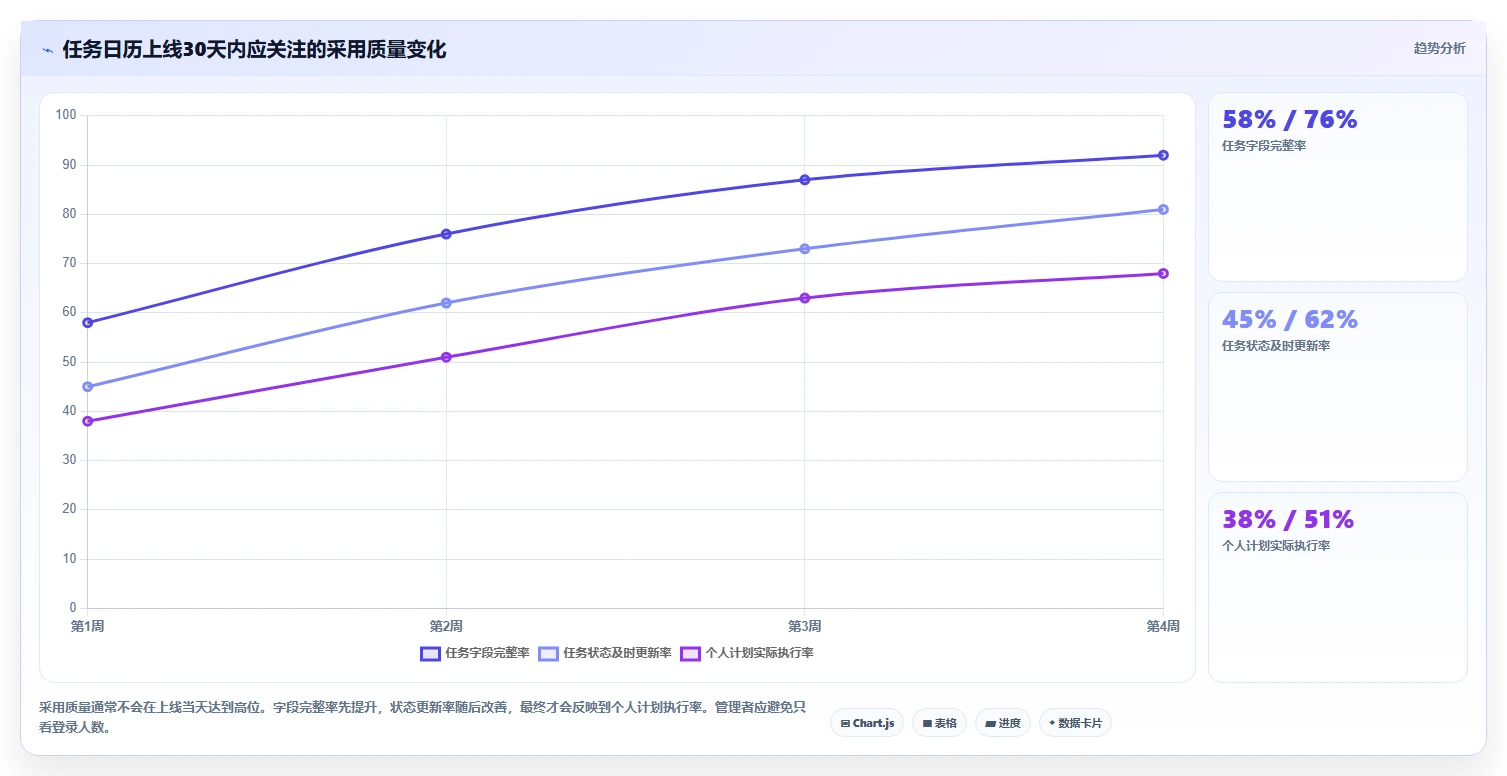The width and height of the screenshot is (1507, 776).
Task: Click the 100 y-axis label
Action: pyautogui.click(x=66, y=115)
